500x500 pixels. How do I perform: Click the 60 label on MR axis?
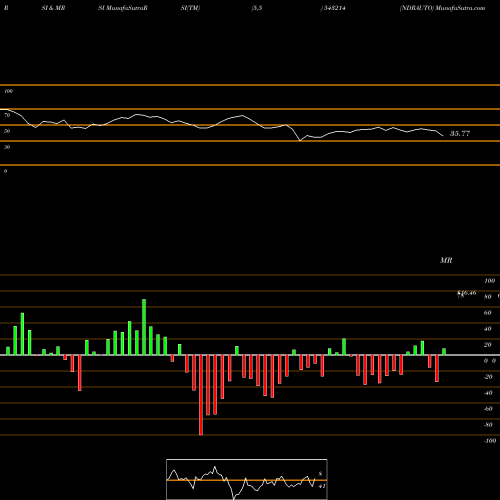488,313
